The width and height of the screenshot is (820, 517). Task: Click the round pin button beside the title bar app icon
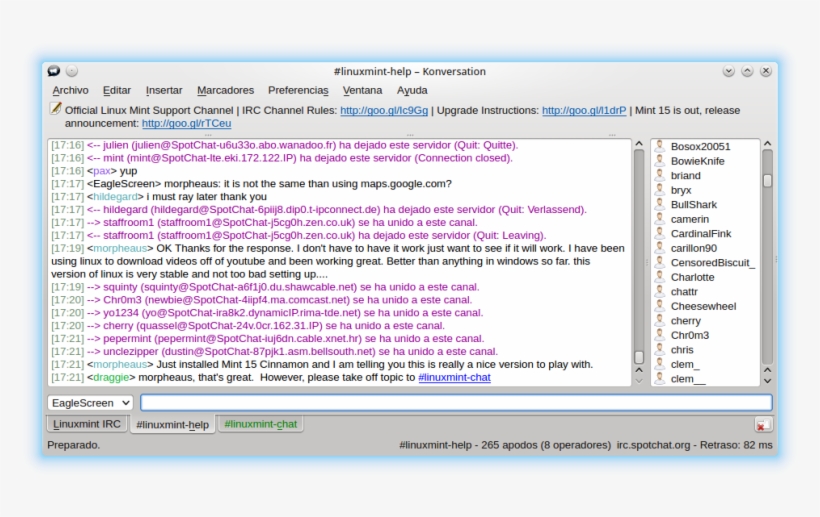(x=72, y=71)
